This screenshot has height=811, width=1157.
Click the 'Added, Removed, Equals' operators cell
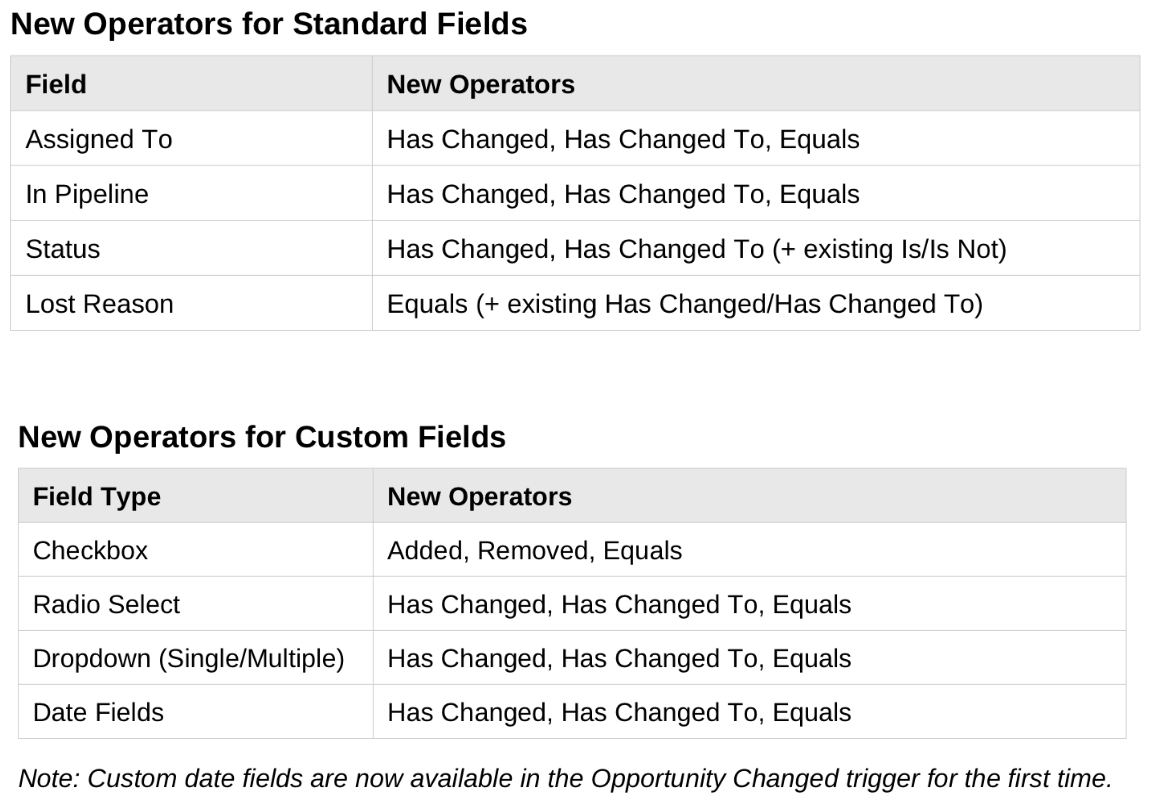749,550
